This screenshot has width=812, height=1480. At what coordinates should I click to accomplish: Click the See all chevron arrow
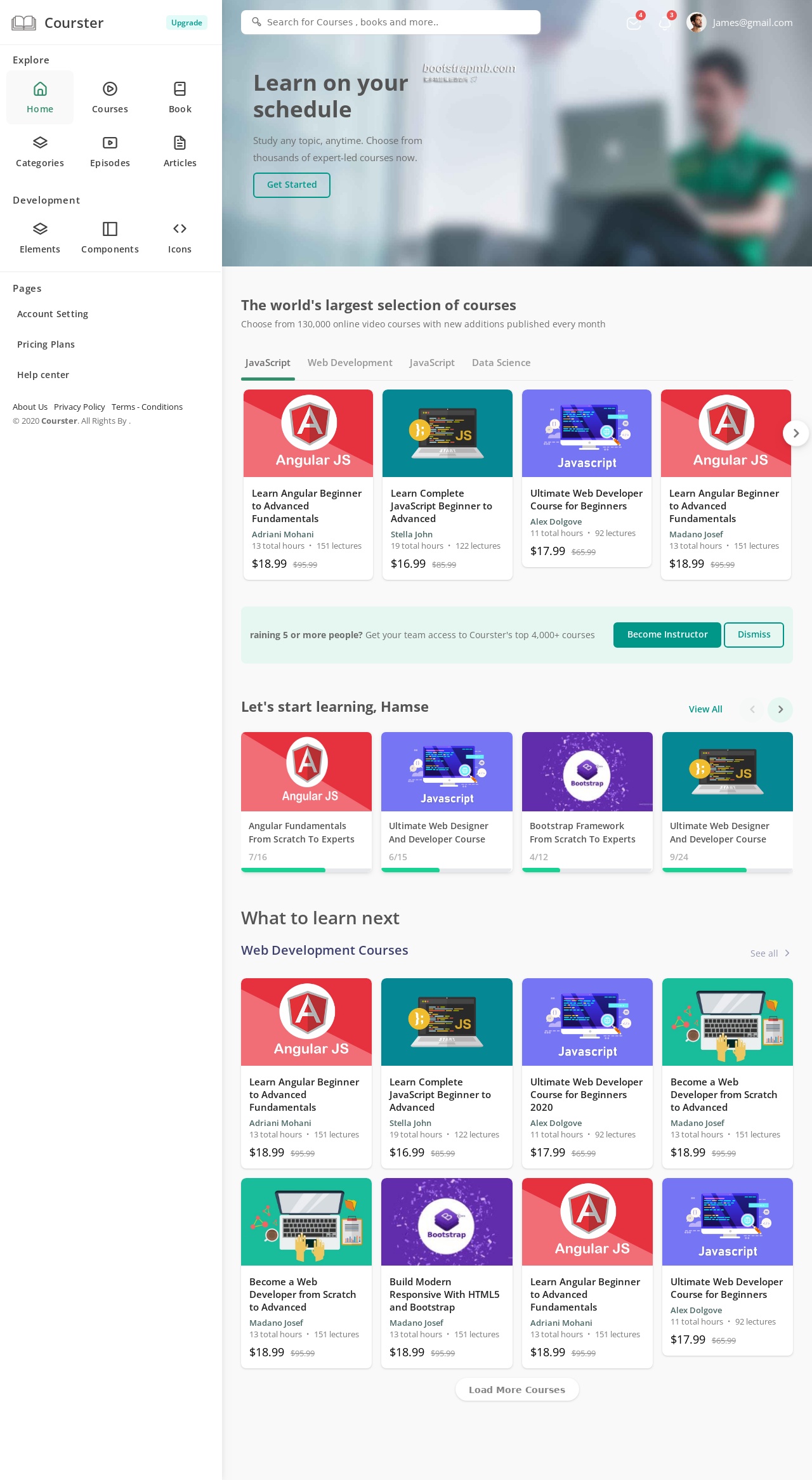pyautogui.click(x=787, y=953)
